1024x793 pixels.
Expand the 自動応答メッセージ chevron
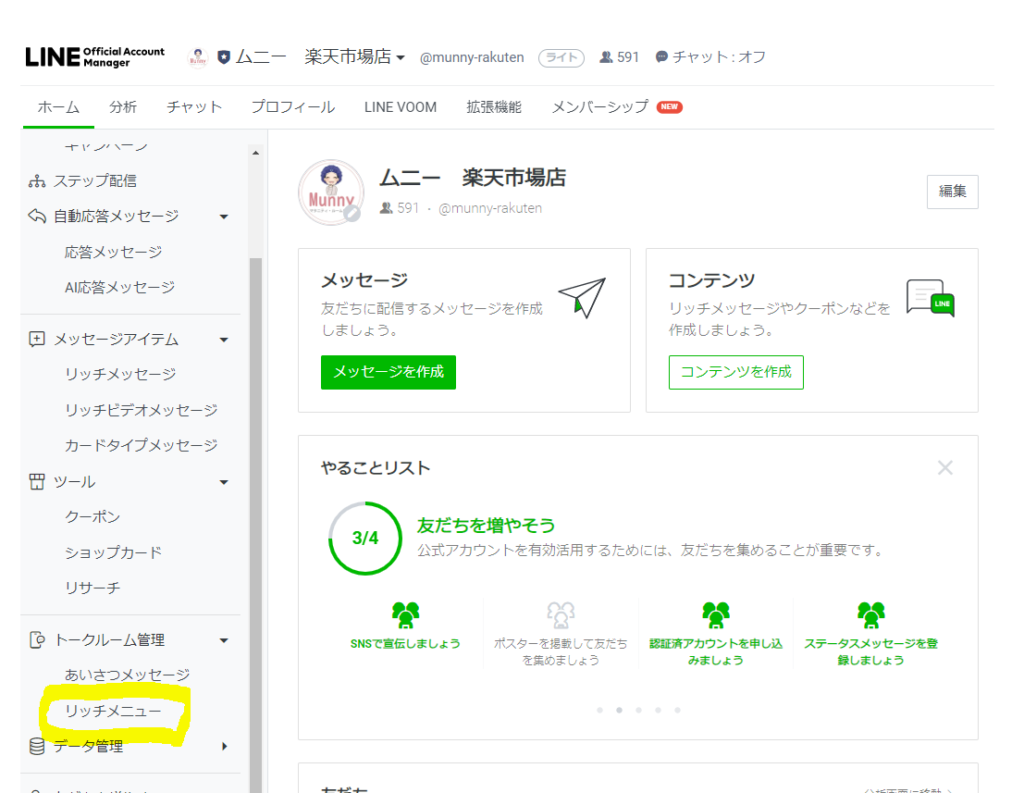coord(224,216)
